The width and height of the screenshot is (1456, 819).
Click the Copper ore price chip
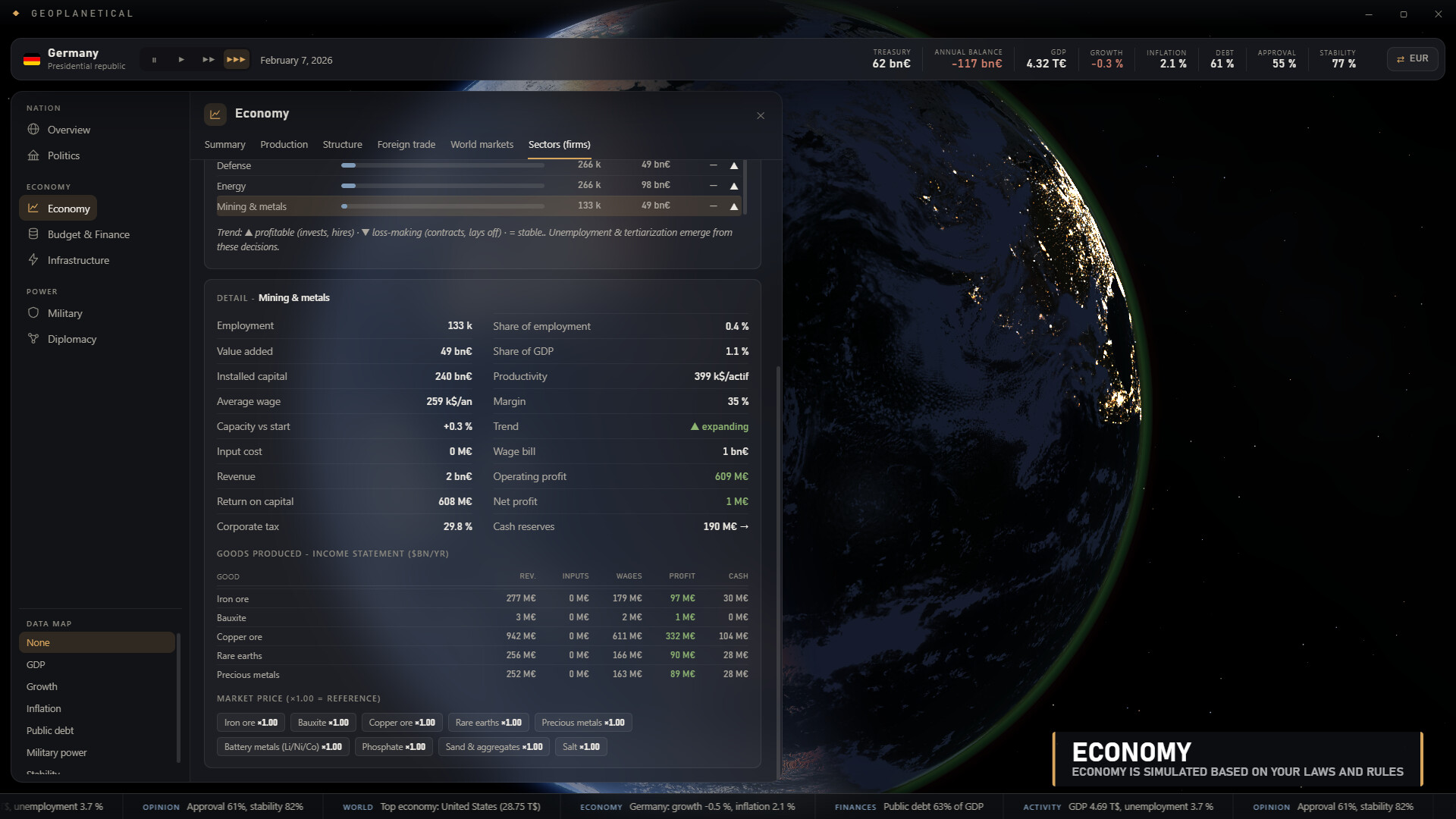(x=402, y=723)
